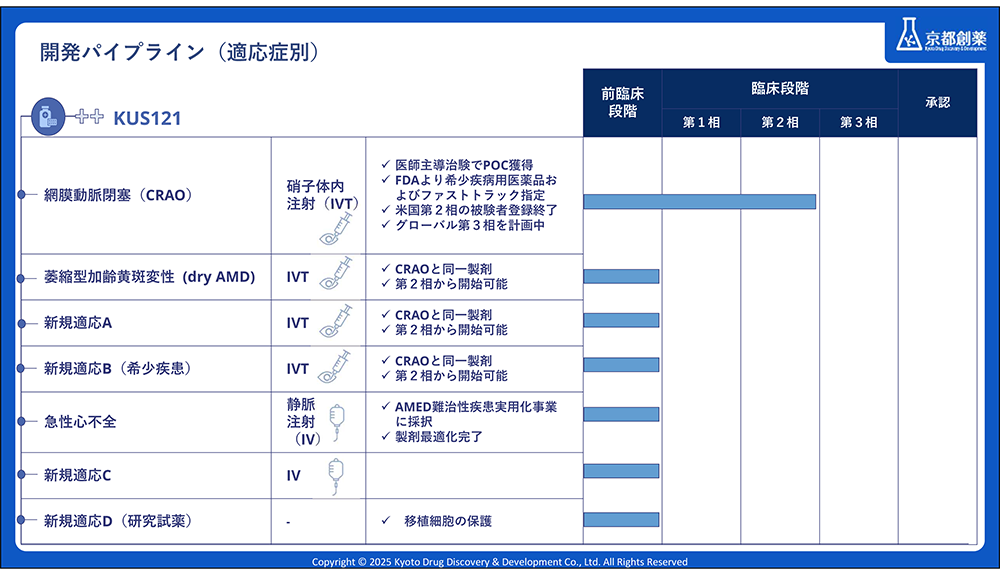
Task: Click the 第1相 column header
Action: (x=702, y=122)
